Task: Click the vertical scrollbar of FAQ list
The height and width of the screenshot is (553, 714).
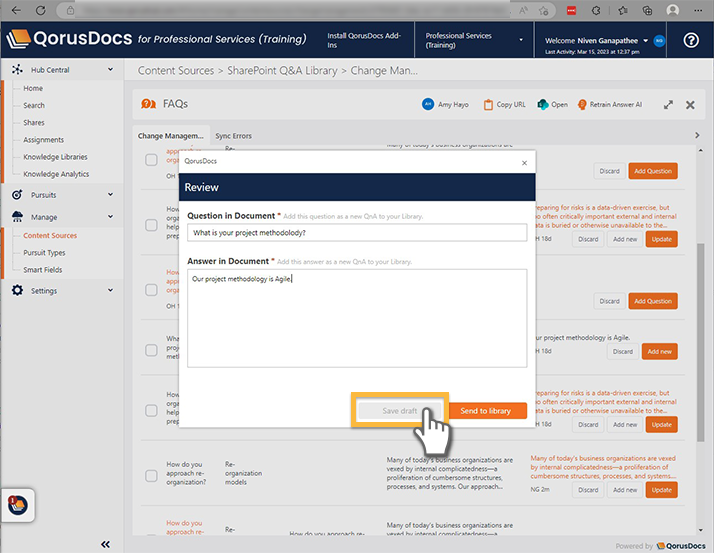Action: 700,342
